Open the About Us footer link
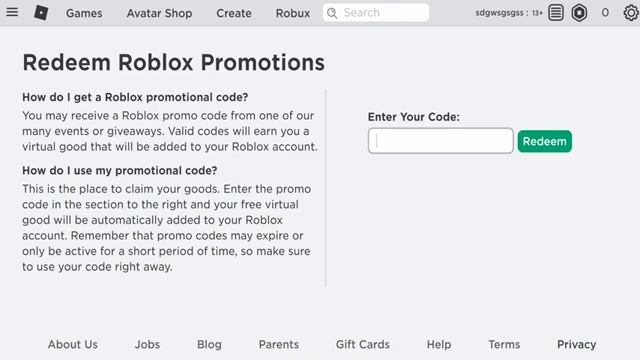The image size is (640, 360). (73, 344)
